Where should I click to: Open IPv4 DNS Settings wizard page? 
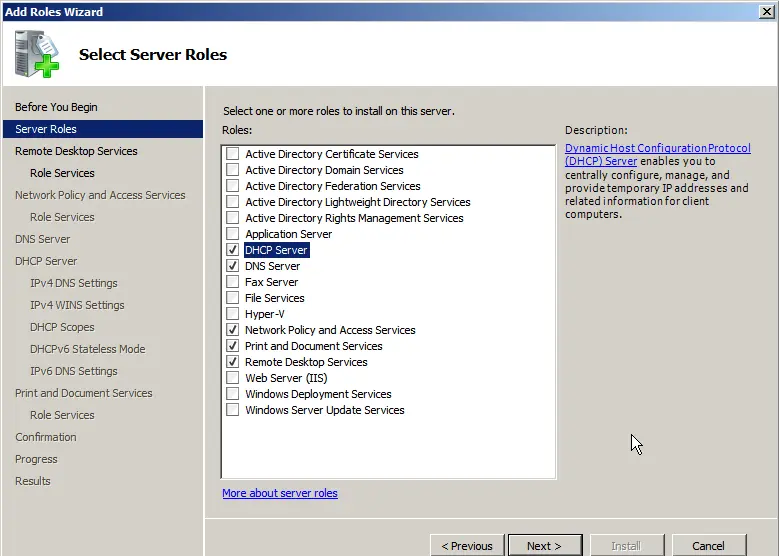[x=73, y=283]
